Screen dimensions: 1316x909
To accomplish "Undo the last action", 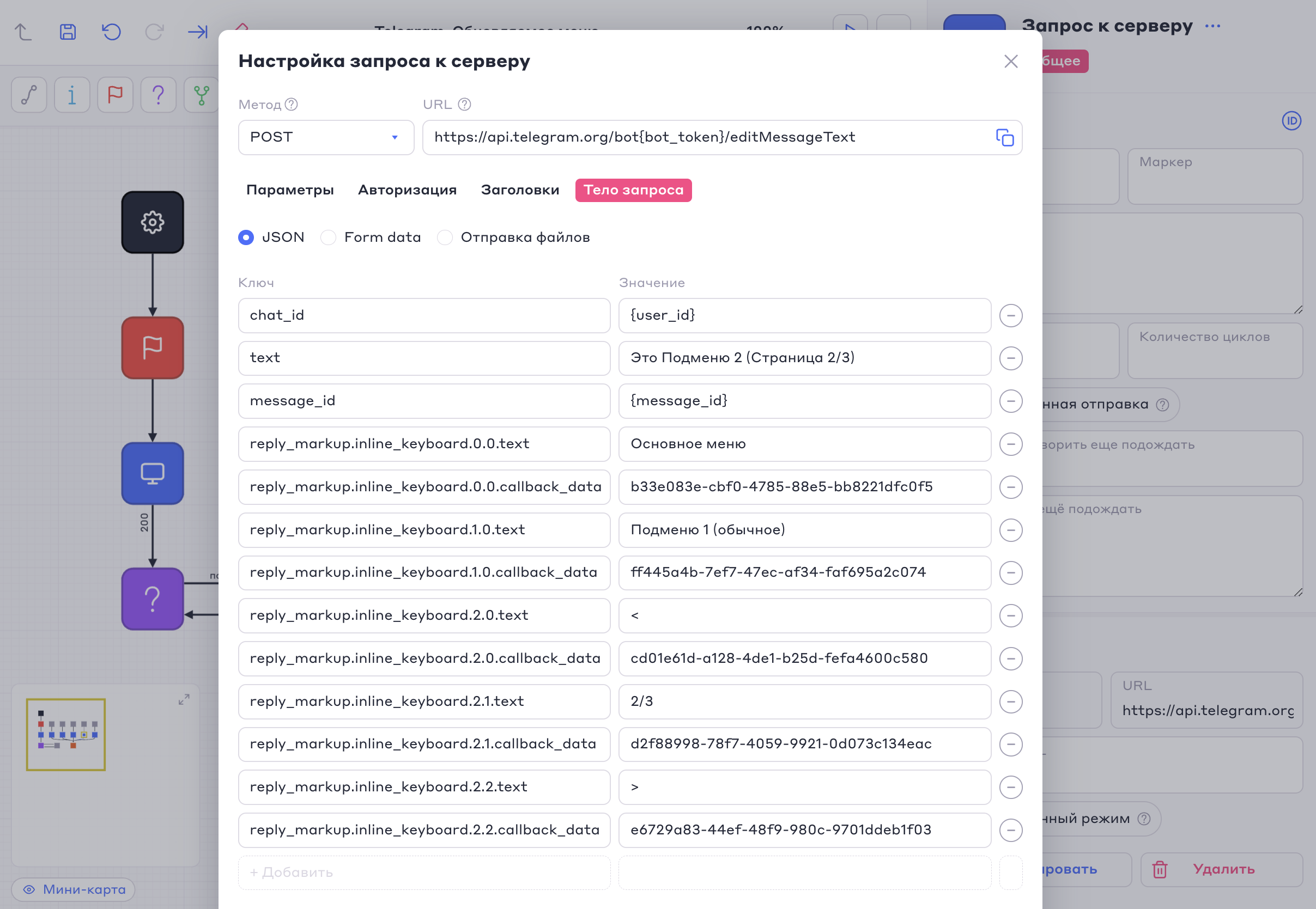I will (111, 32).
